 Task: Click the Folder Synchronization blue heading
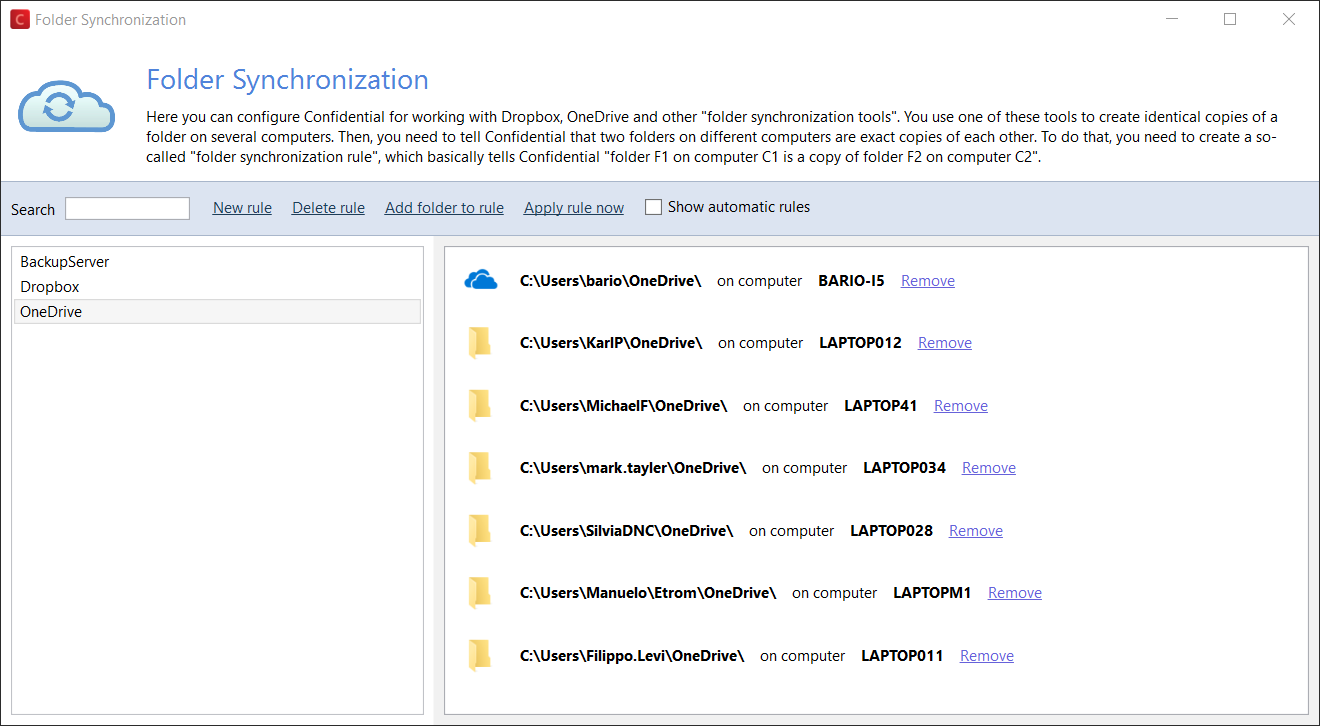pyautogui.click(x=288, y=80)
